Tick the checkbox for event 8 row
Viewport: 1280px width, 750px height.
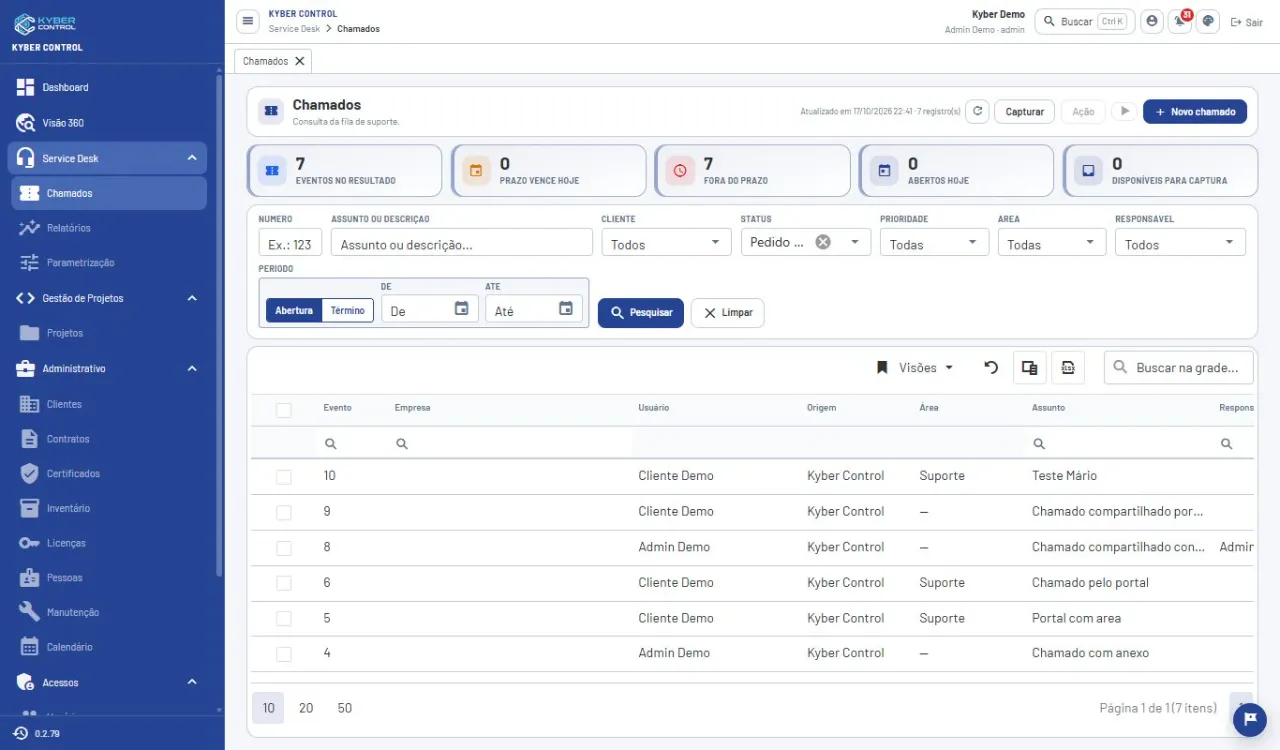tap(284, 548)
